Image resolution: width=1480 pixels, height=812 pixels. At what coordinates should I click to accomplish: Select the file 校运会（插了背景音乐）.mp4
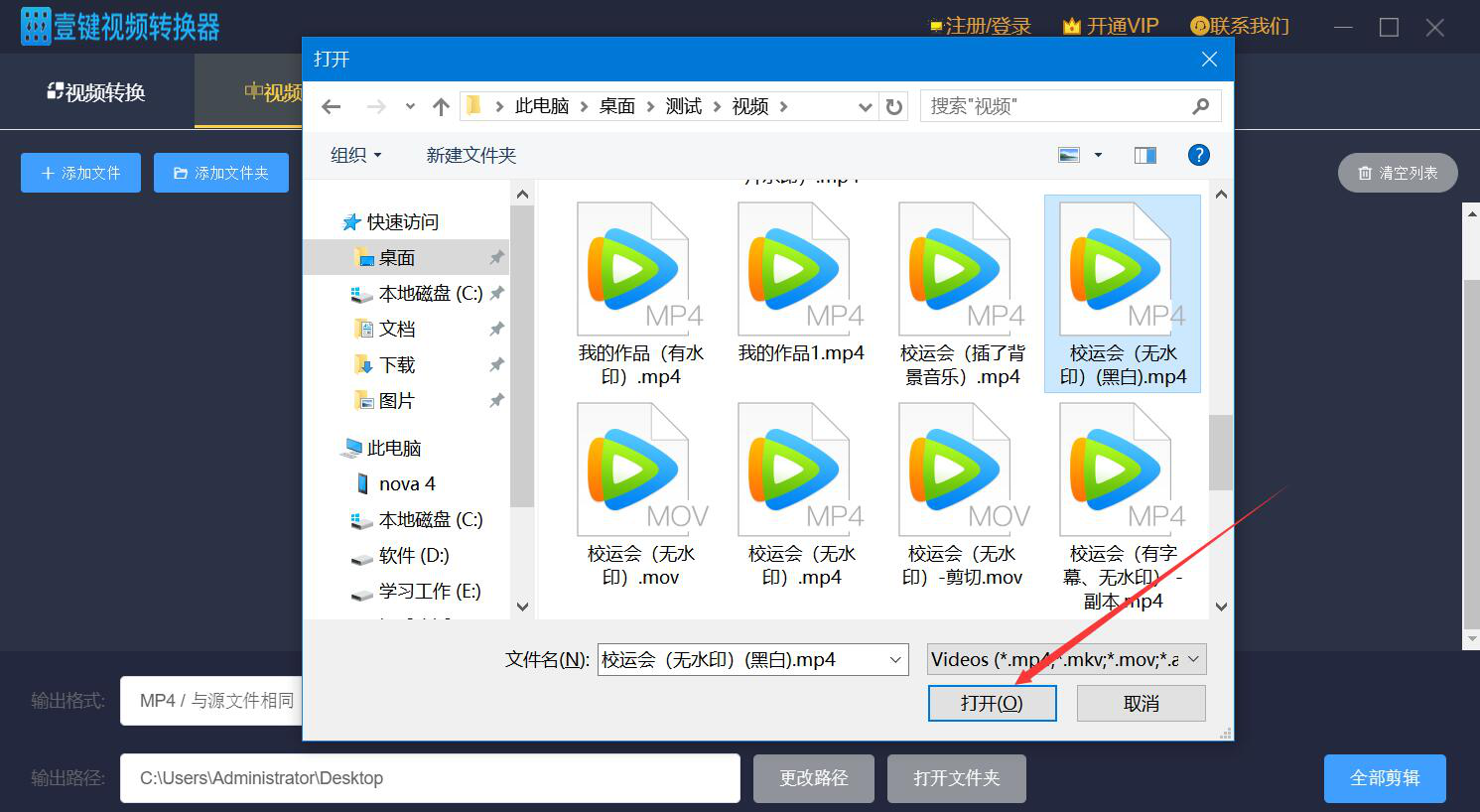pos(963,295)
